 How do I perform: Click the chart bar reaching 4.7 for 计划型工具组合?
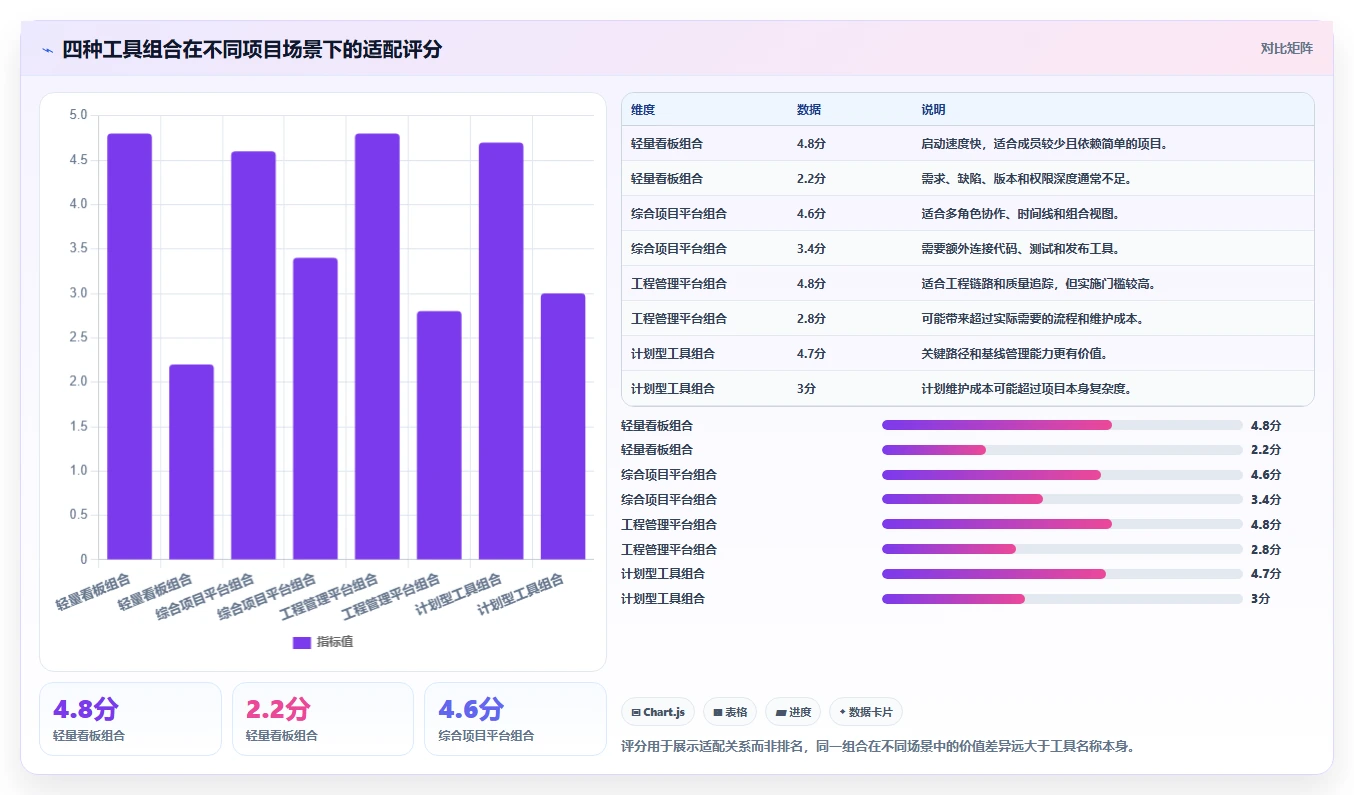[501, 351]
